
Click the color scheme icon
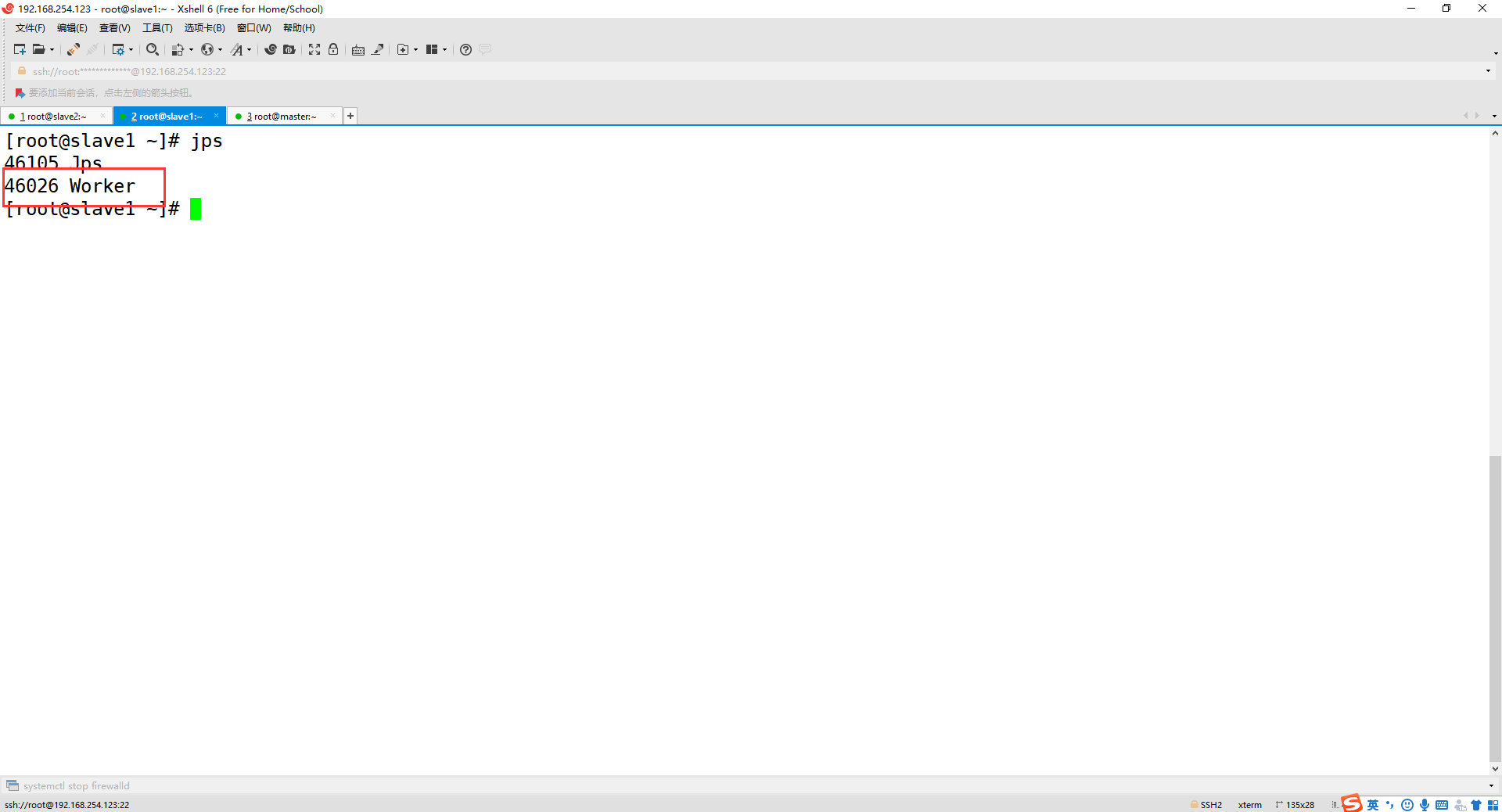178,49
